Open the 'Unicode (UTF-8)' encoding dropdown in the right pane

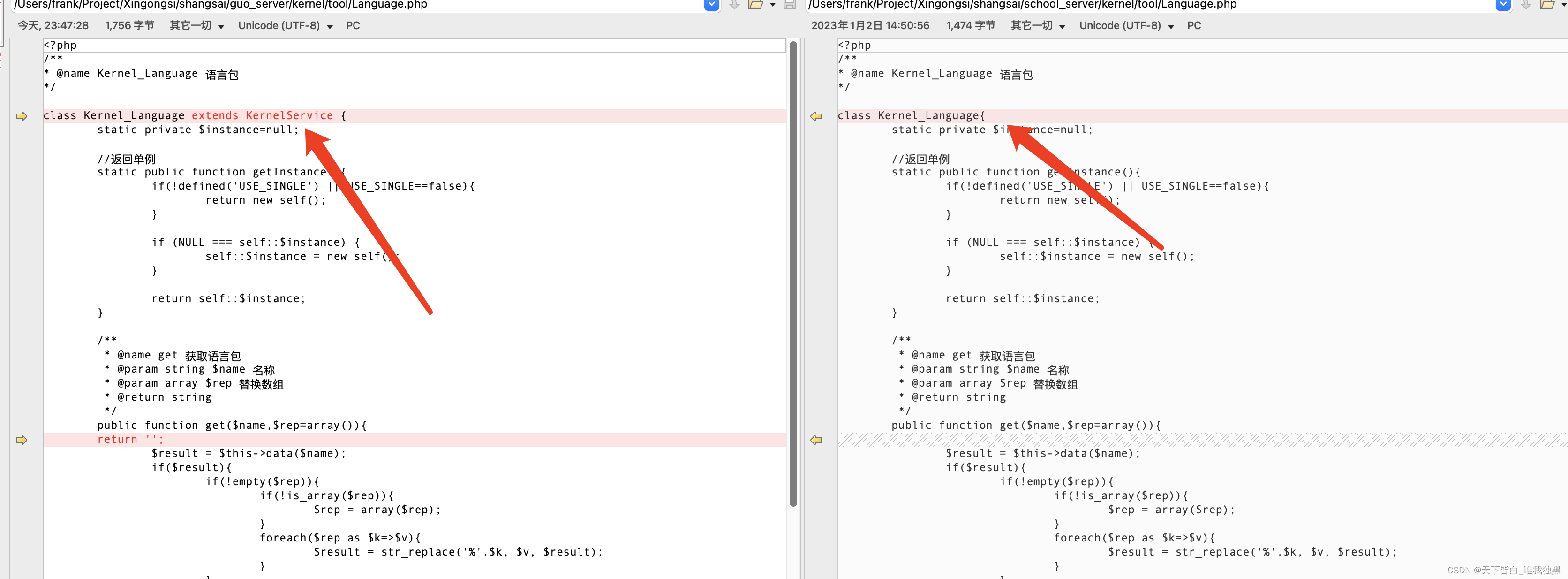1125,25
